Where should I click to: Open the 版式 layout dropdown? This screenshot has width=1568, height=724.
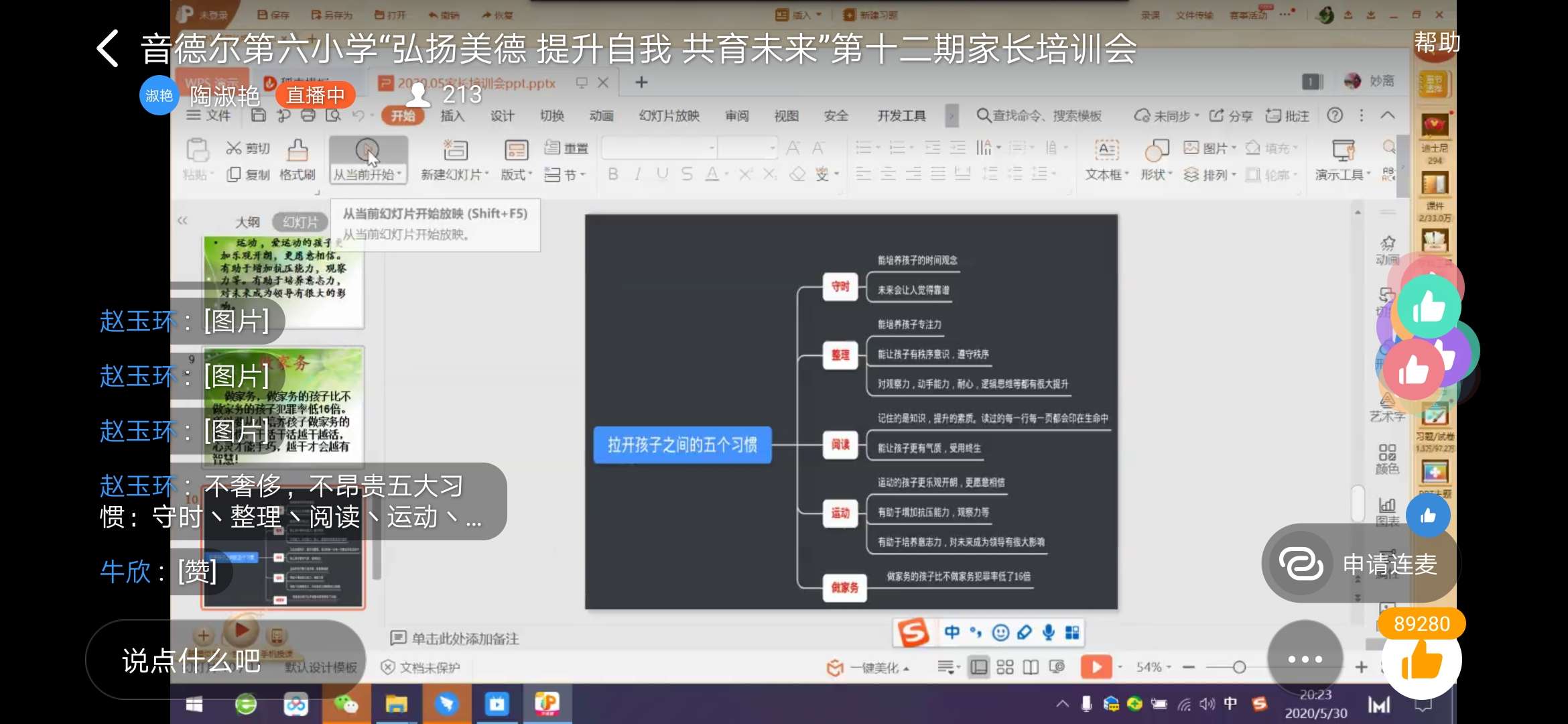coord(516,174)
